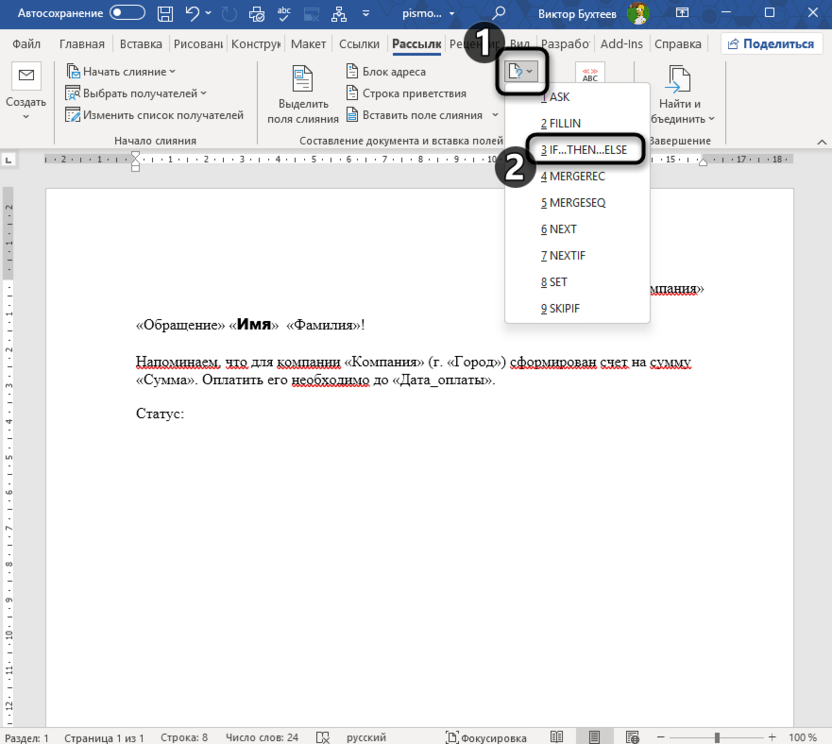Click the Redo icon
832x744 pixels.
[x=229, y=14]
